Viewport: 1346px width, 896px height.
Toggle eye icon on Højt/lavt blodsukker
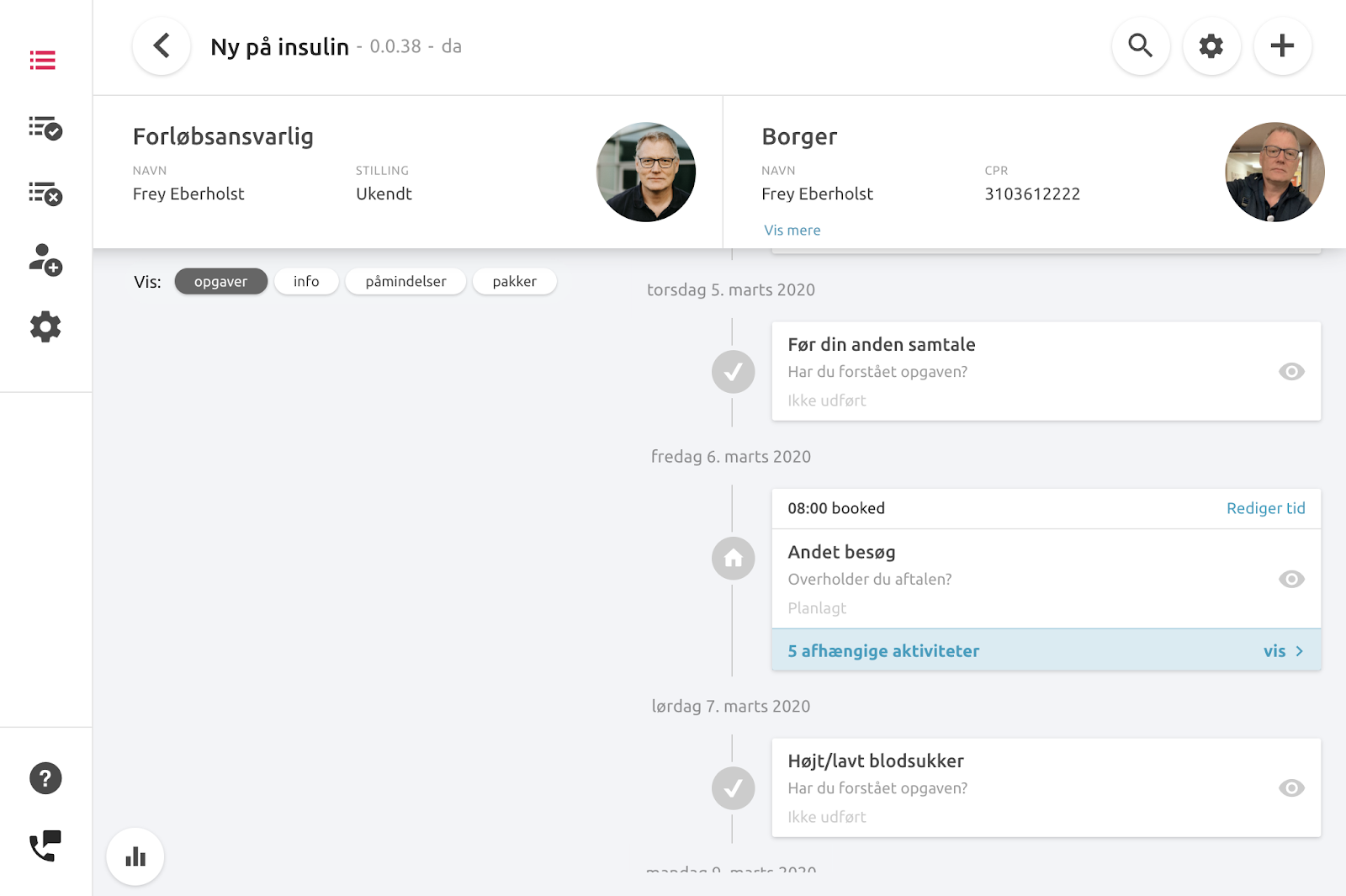tap(1291, 788)
